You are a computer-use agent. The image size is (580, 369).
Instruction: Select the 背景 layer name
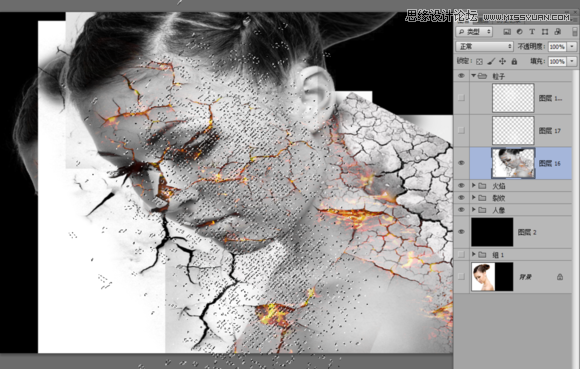coord(525,277)
